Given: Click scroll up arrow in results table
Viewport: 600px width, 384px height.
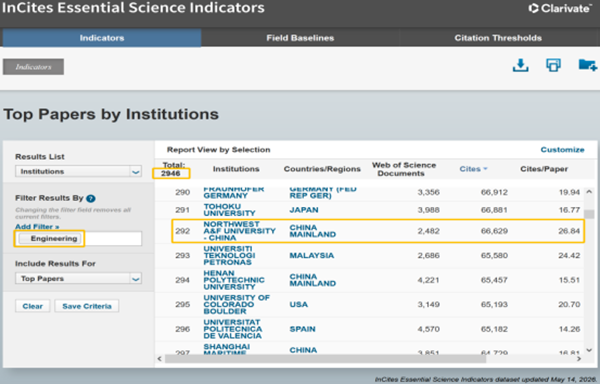Looking at the screenshot, I should pos(589,191).
